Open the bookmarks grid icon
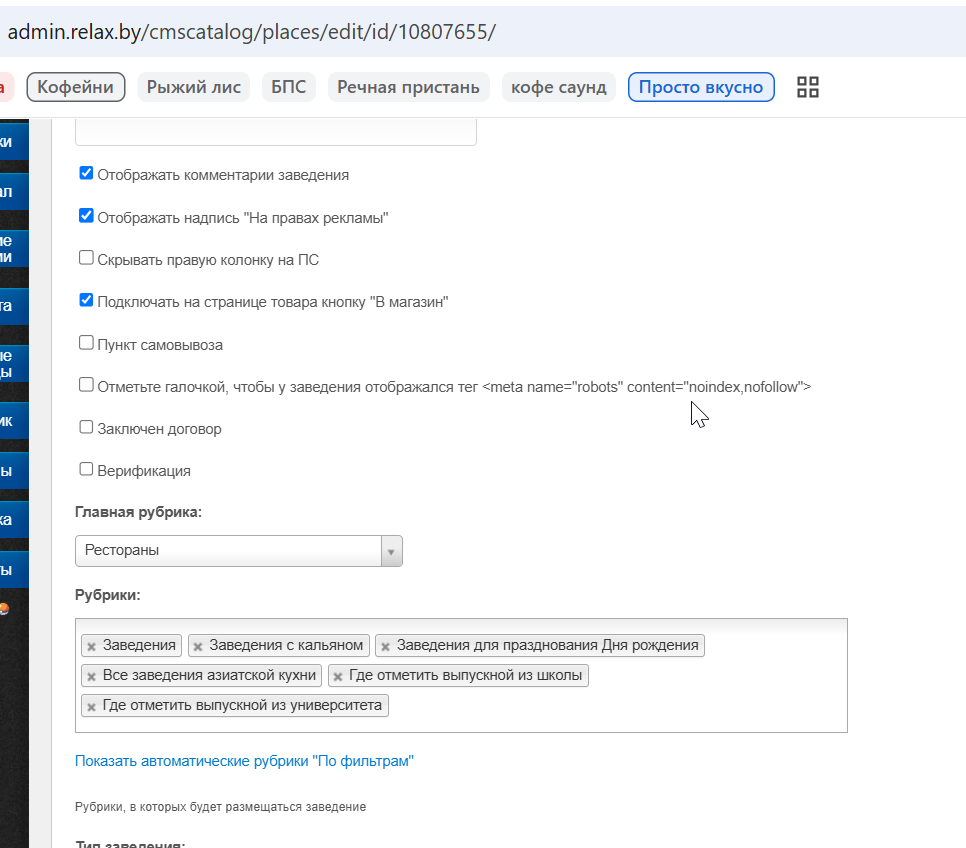This screenshot has height=848, width=966. (807, 87)
